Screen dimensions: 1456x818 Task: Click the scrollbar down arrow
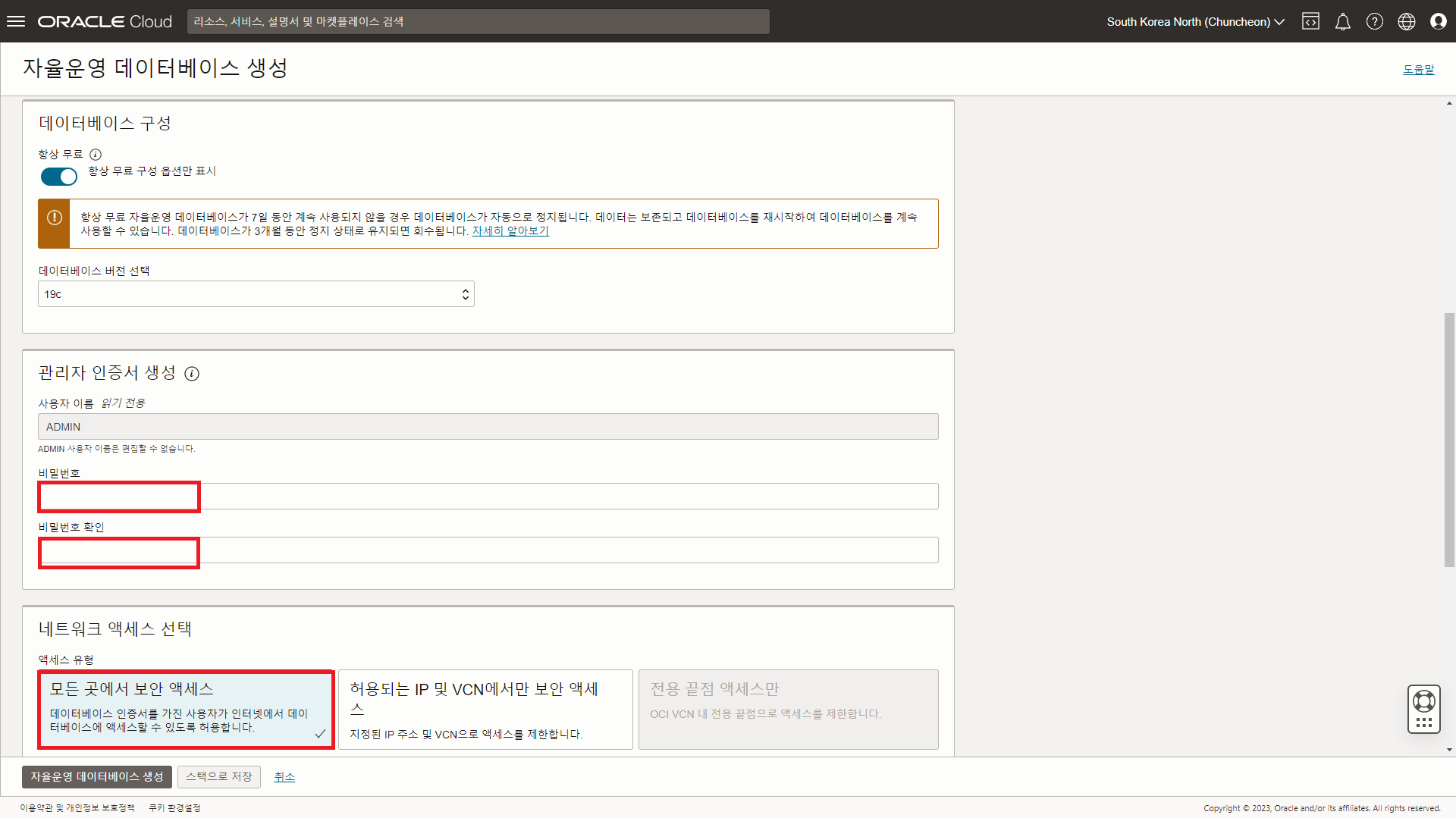point(1449,750)
